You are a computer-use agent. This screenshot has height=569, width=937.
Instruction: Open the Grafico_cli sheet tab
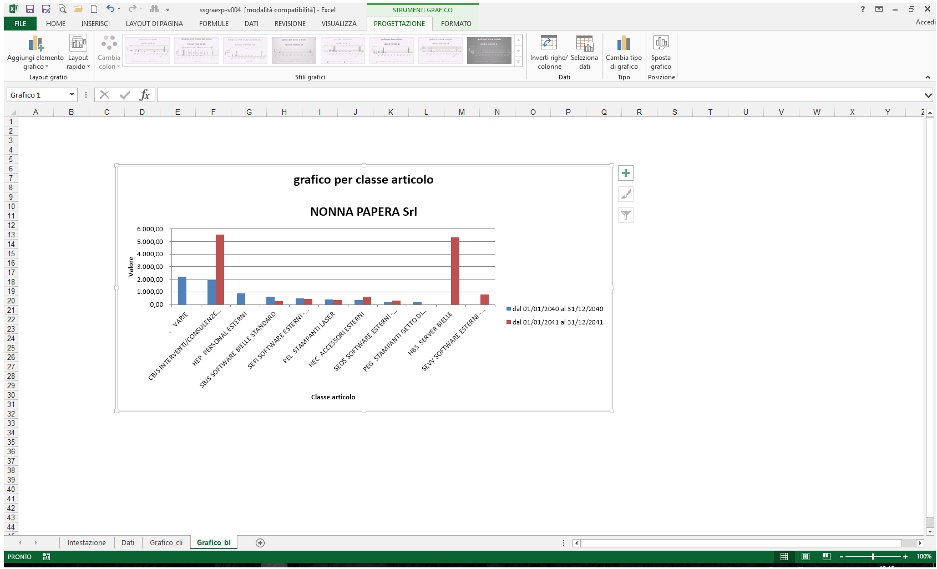pyautogui.click(x=166, y=543)
